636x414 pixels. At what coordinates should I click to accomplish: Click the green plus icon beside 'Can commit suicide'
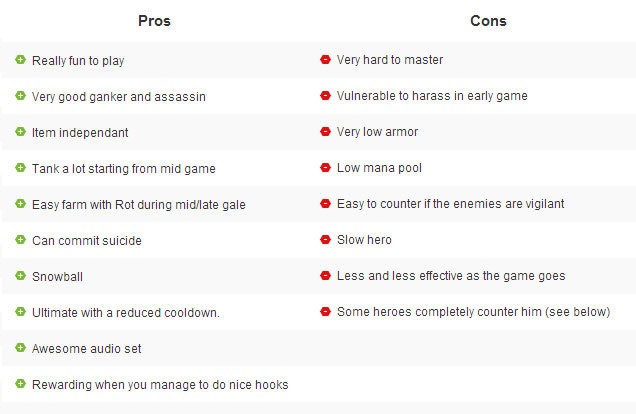tap(21, 240)
